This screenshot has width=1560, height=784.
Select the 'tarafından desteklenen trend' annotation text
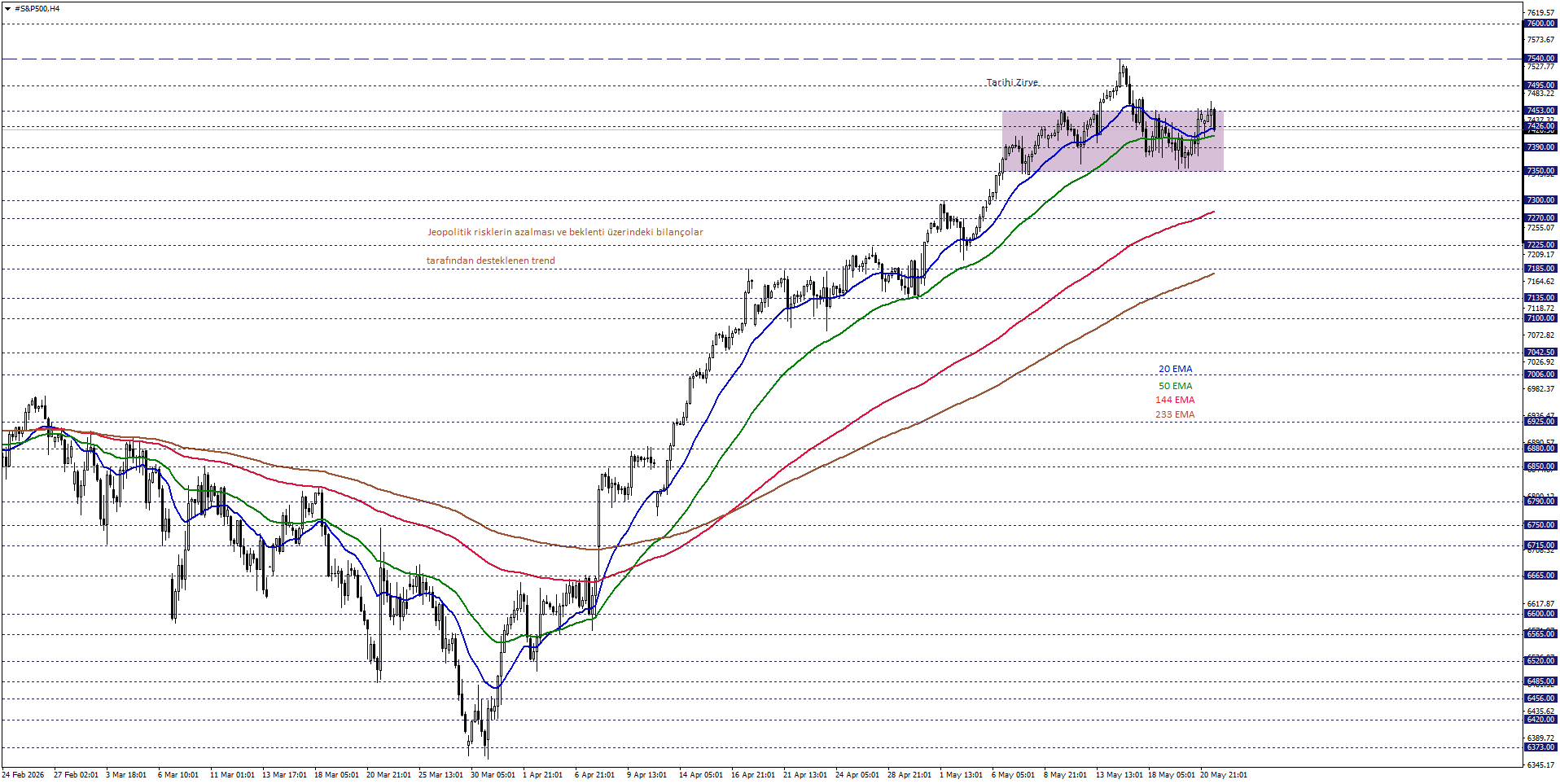(491, 261)
